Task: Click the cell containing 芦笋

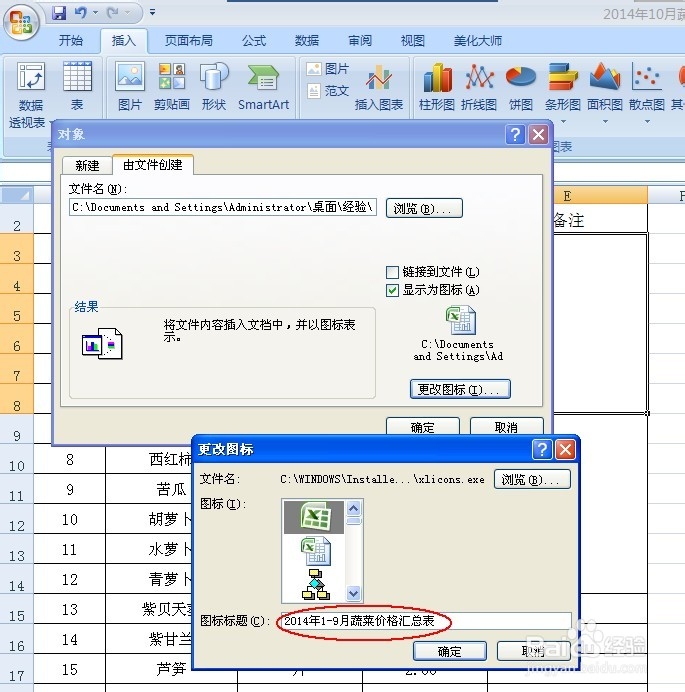Action: (x=149, y=669)
